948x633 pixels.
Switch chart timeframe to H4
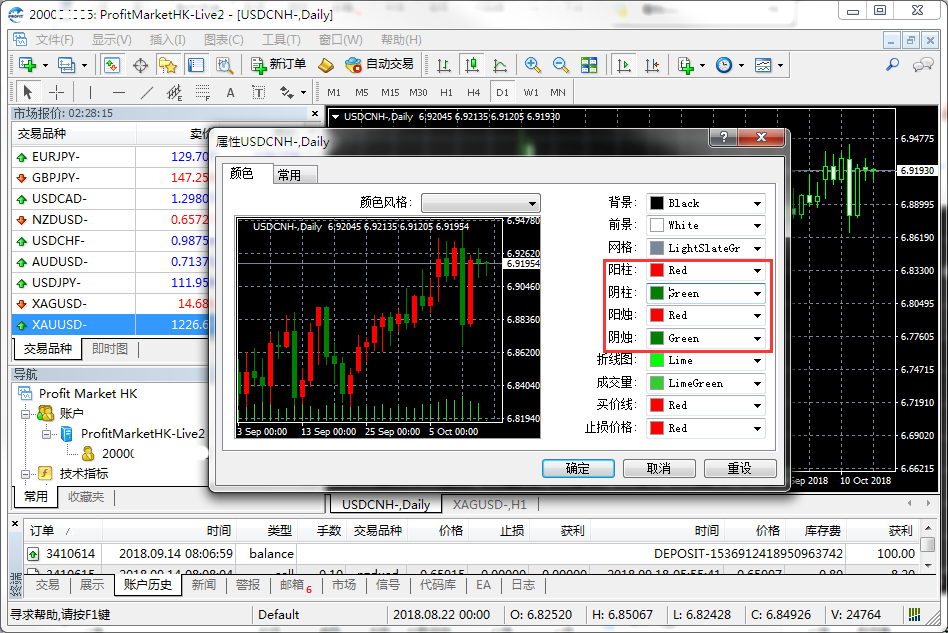click(473, 92)
